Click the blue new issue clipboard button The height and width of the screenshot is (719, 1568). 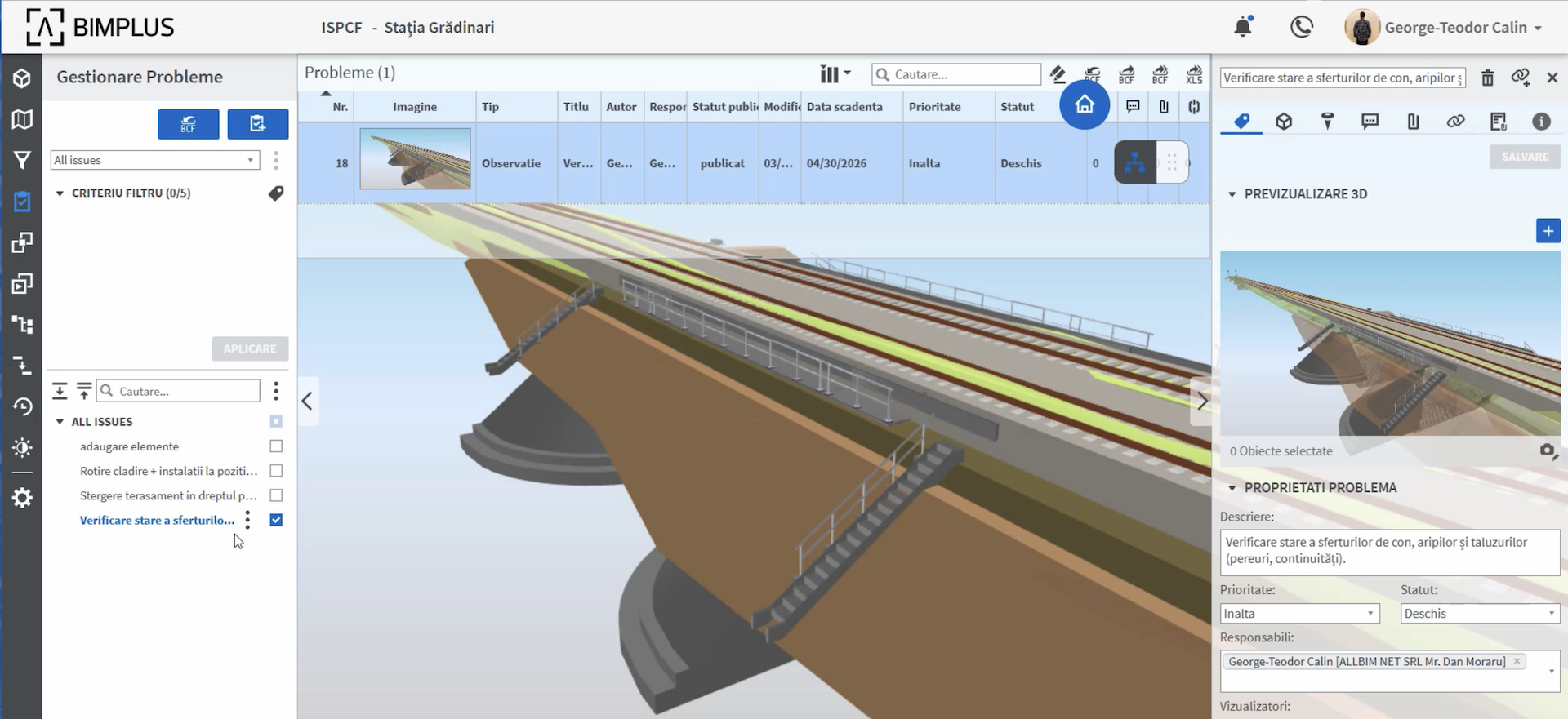(258, 124)
